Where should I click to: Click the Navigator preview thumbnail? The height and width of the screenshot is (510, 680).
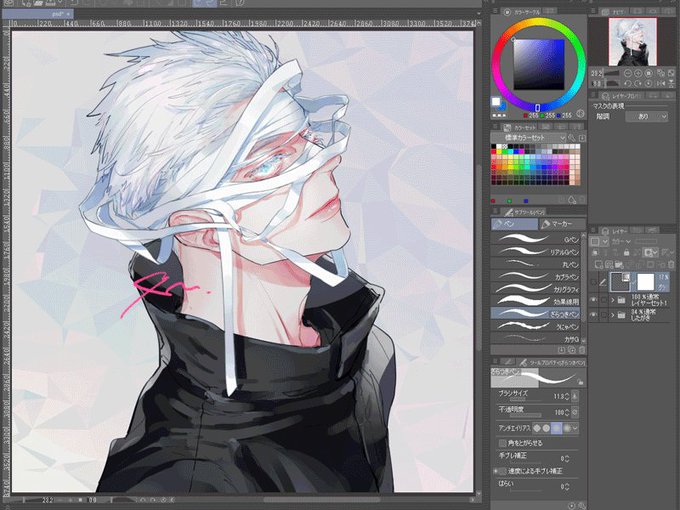(x=632, y=42)
